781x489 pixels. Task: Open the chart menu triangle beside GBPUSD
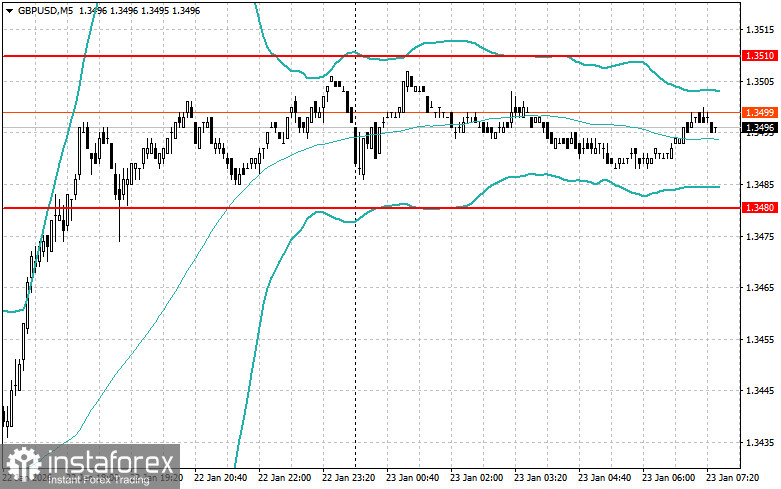9,10
